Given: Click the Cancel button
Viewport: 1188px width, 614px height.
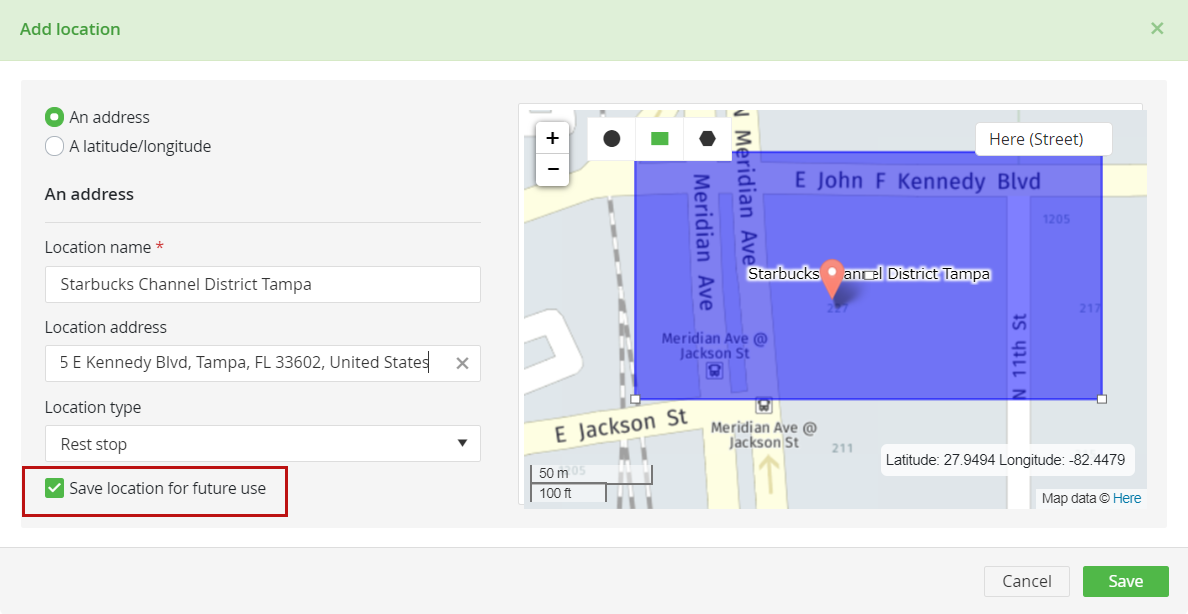Looking at the screenshot, I should (x=1027, y=581).
